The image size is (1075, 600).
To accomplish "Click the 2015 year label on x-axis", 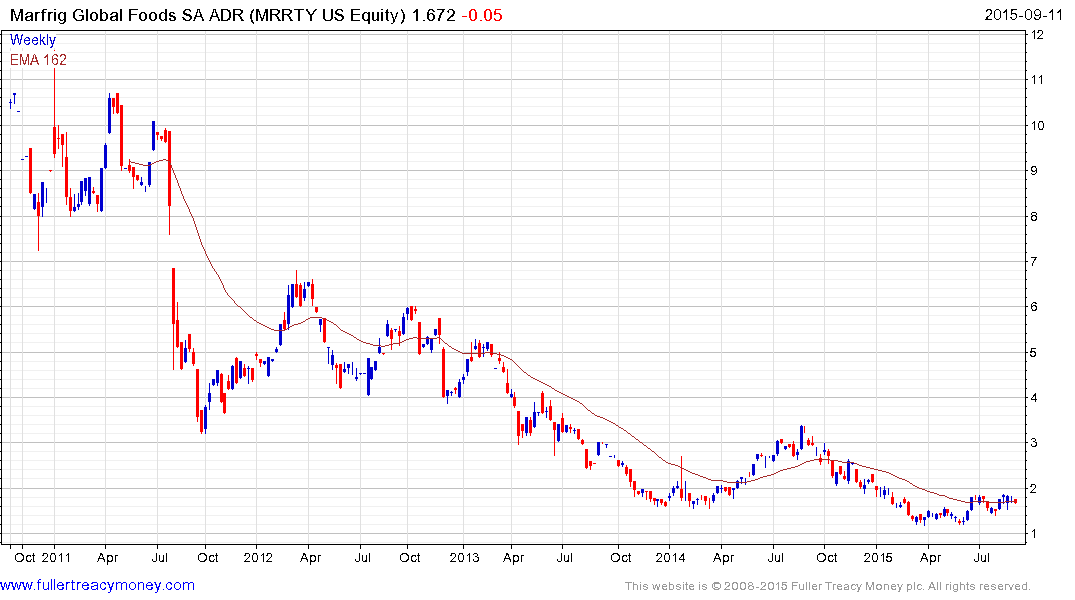I will pyautogui.click(x=877, y=556).
